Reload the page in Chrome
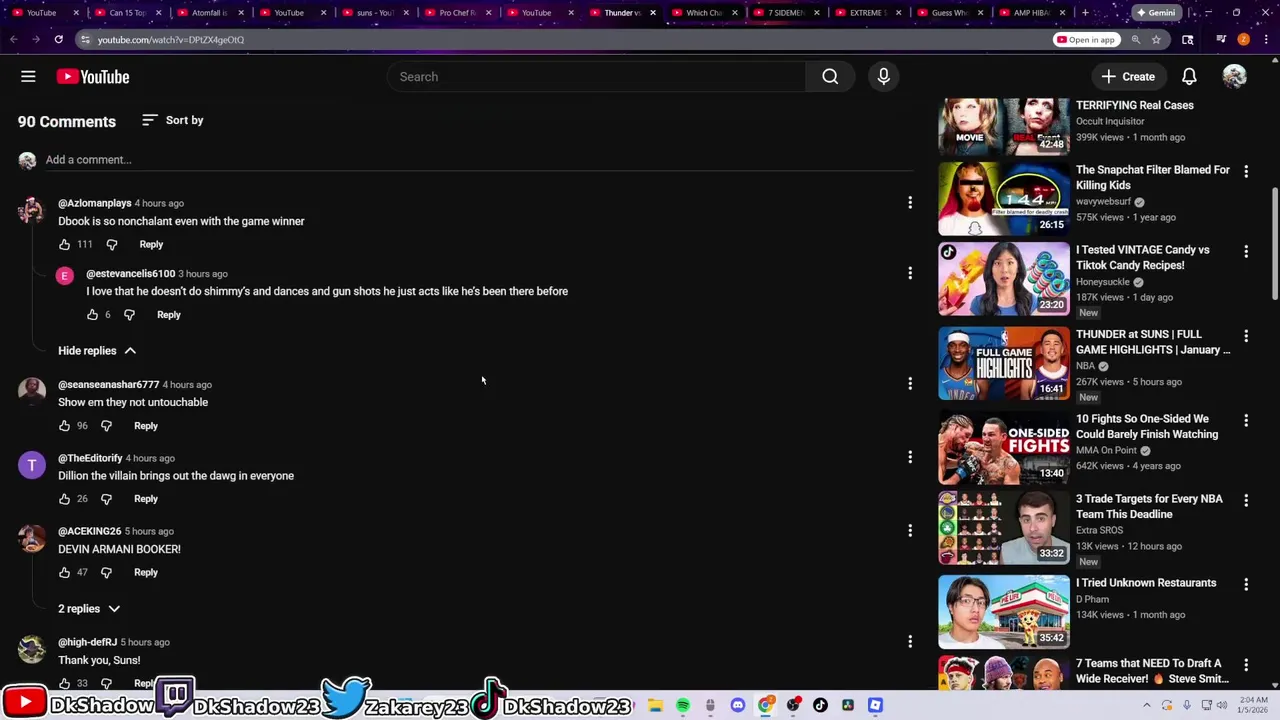This screenshot has width=1280, height=720. (x=59, y=39)
